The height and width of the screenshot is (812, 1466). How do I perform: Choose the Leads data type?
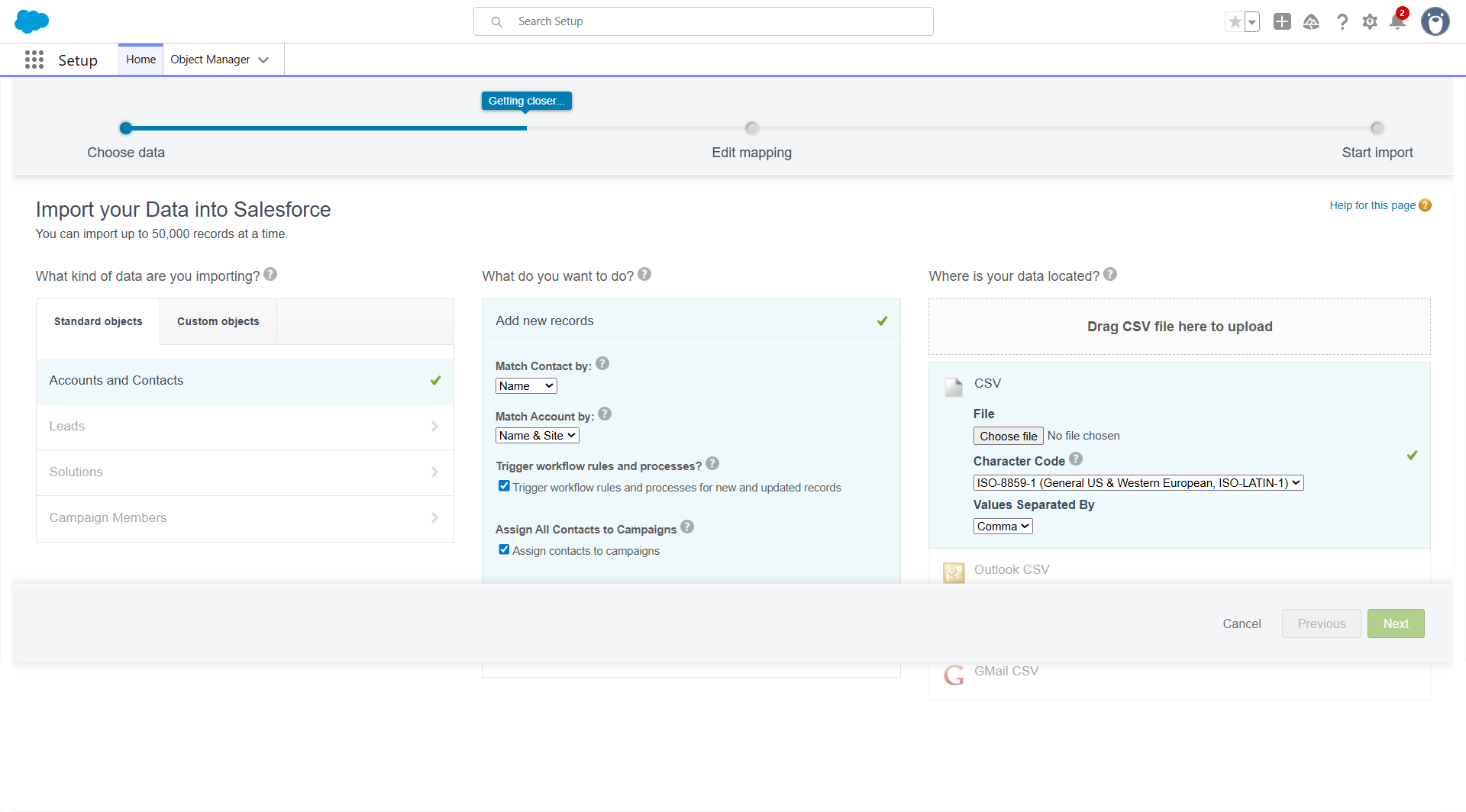tap(245, 427)
